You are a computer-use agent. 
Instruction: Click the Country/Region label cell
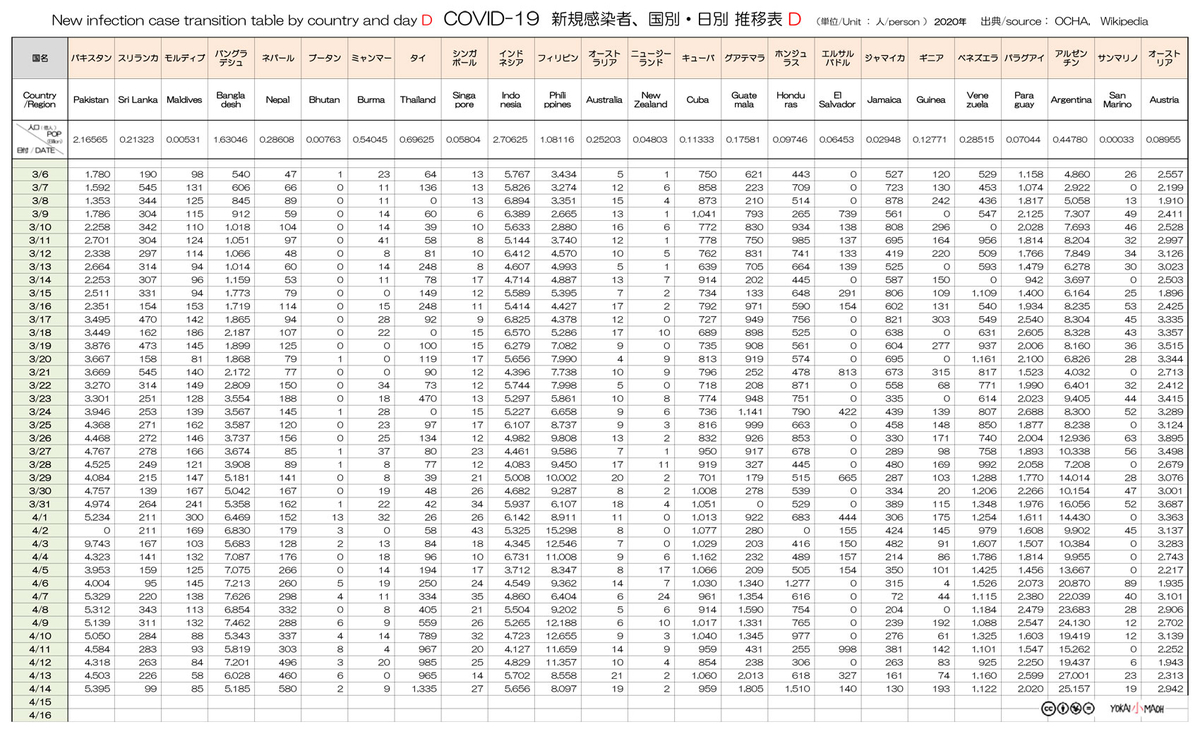[x=40, y=100]
